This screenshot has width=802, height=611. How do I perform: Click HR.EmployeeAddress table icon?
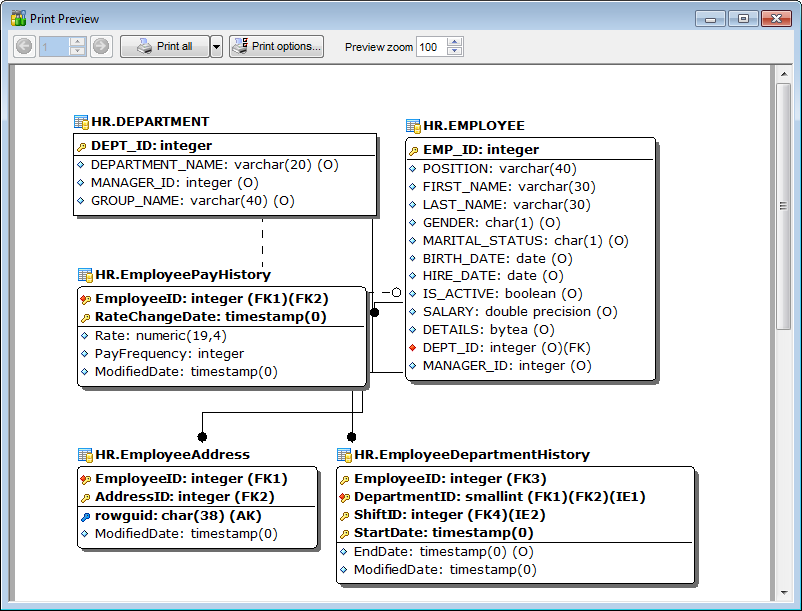85,455
